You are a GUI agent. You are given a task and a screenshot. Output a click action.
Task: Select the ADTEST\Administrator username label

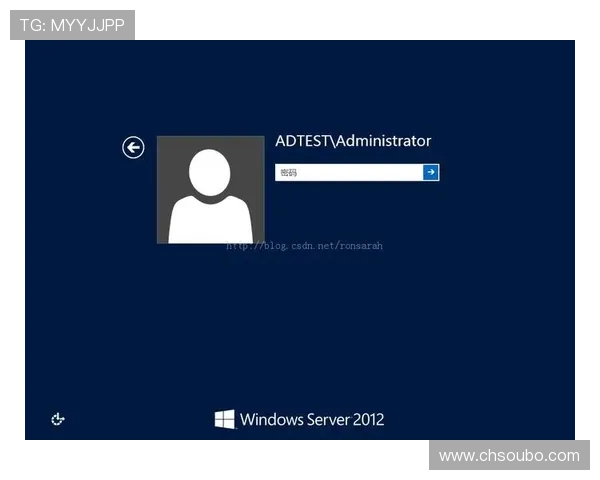353,142
